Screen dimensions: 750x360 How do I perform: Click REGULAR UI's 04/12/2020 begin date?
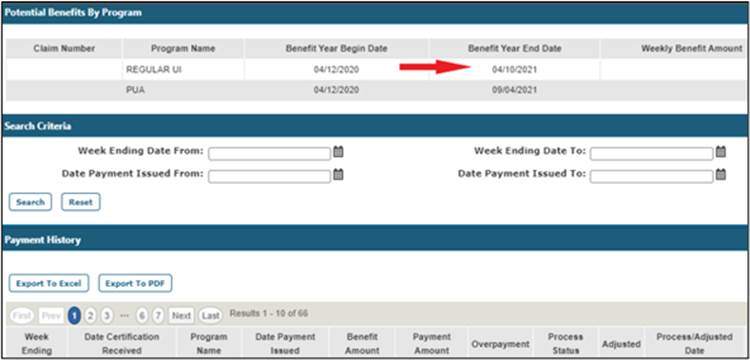point(336,70)
